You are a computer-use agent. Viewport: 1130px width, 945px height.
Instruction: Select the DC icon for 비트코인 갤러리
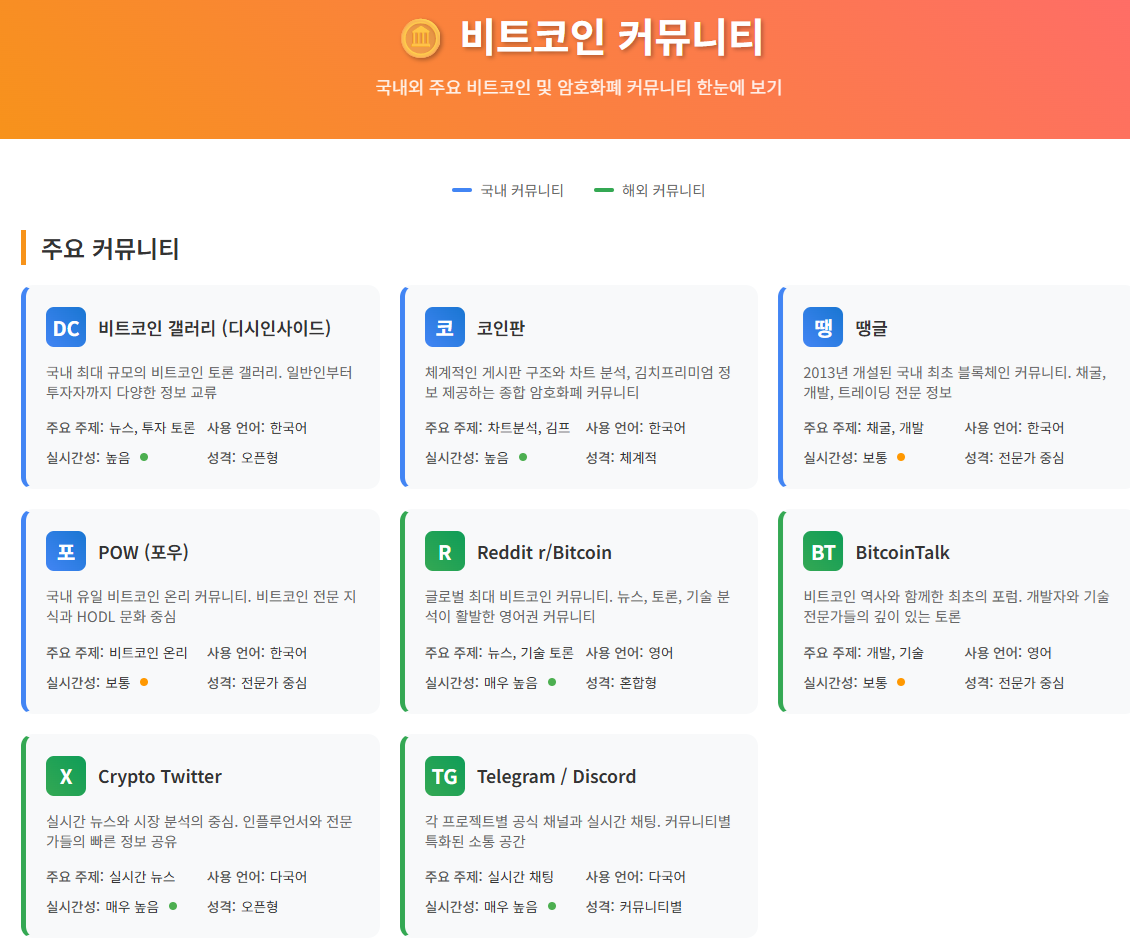click(65, 327)
